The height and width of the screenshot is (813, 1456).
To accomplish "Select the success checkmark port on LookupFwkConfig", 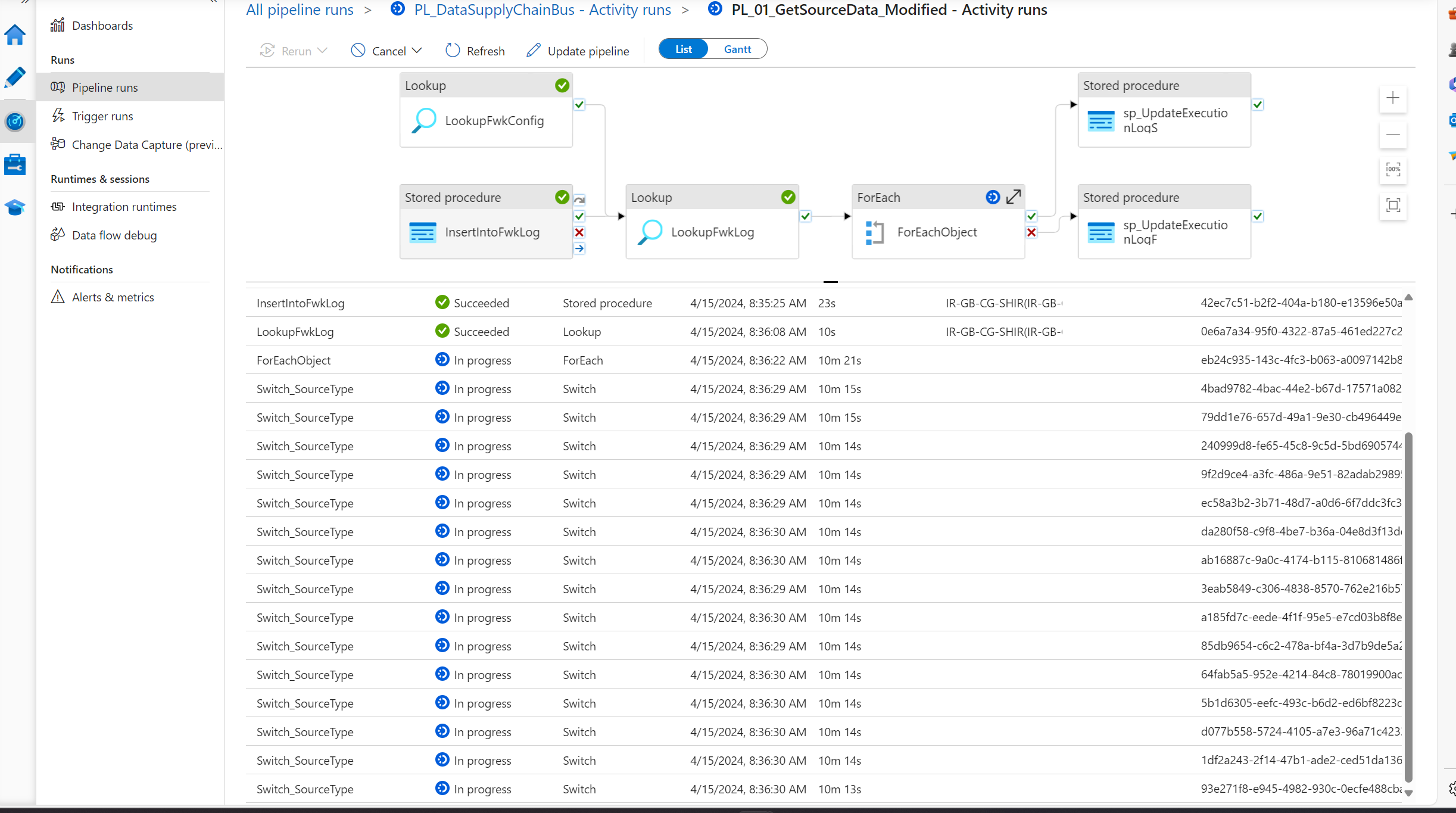I will pyautogui.click(x=578, y=105).
